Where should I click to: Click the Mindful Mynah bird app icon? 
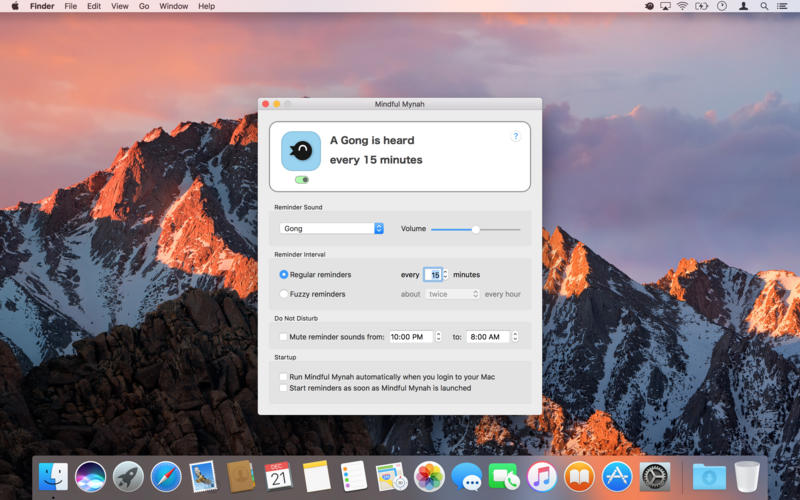point(301,151)
